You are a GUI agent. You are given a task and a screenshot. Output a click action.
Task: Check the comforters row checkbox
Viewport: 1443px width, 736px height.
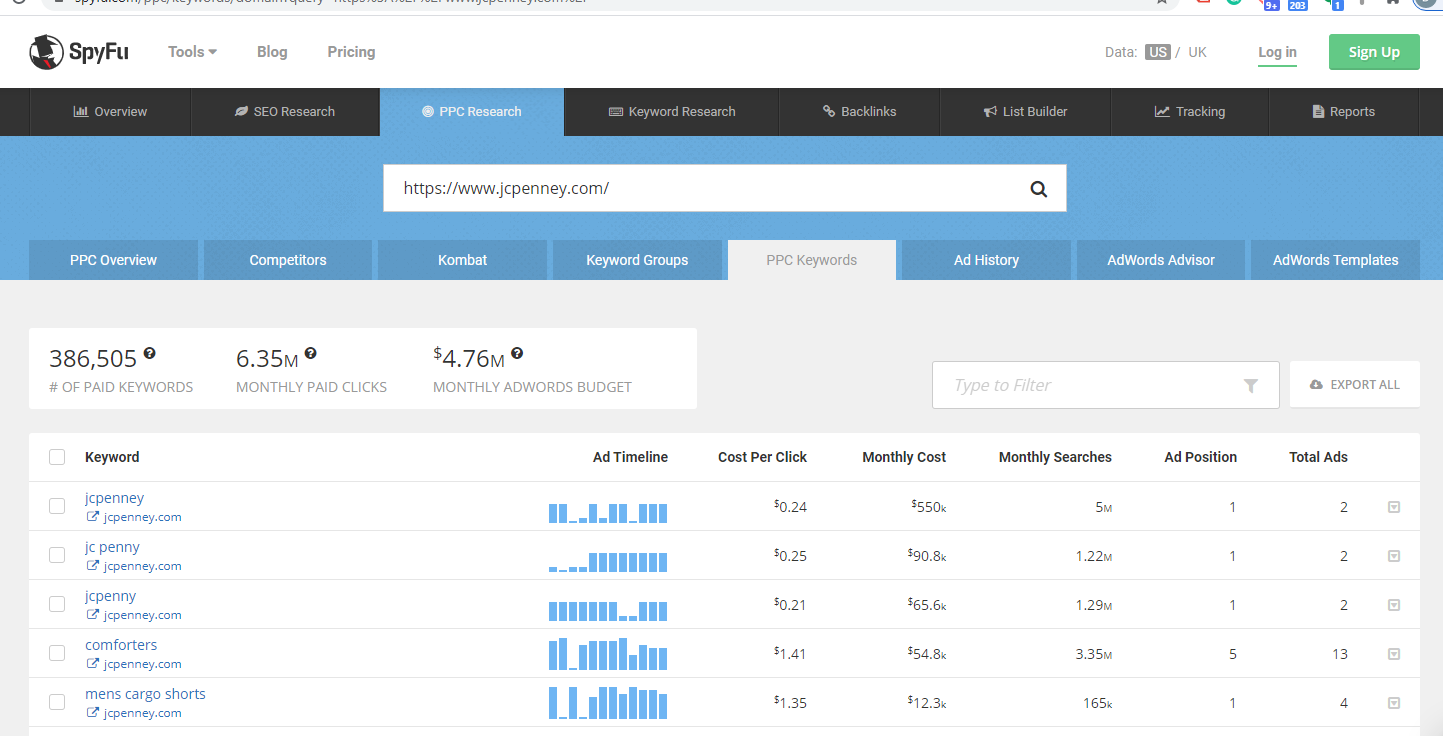click(x=57, y=653)
